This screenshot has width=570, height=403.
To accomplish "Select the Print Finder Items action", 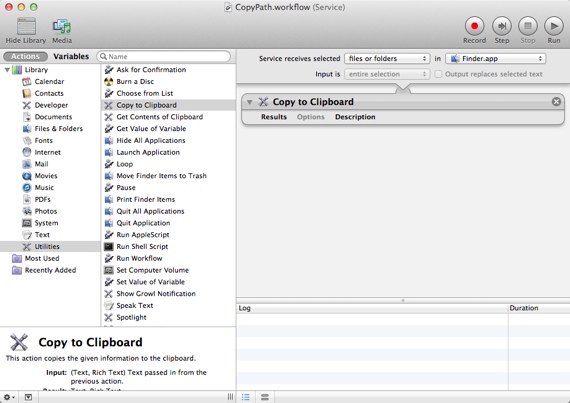I will click(x=145, y=200).
